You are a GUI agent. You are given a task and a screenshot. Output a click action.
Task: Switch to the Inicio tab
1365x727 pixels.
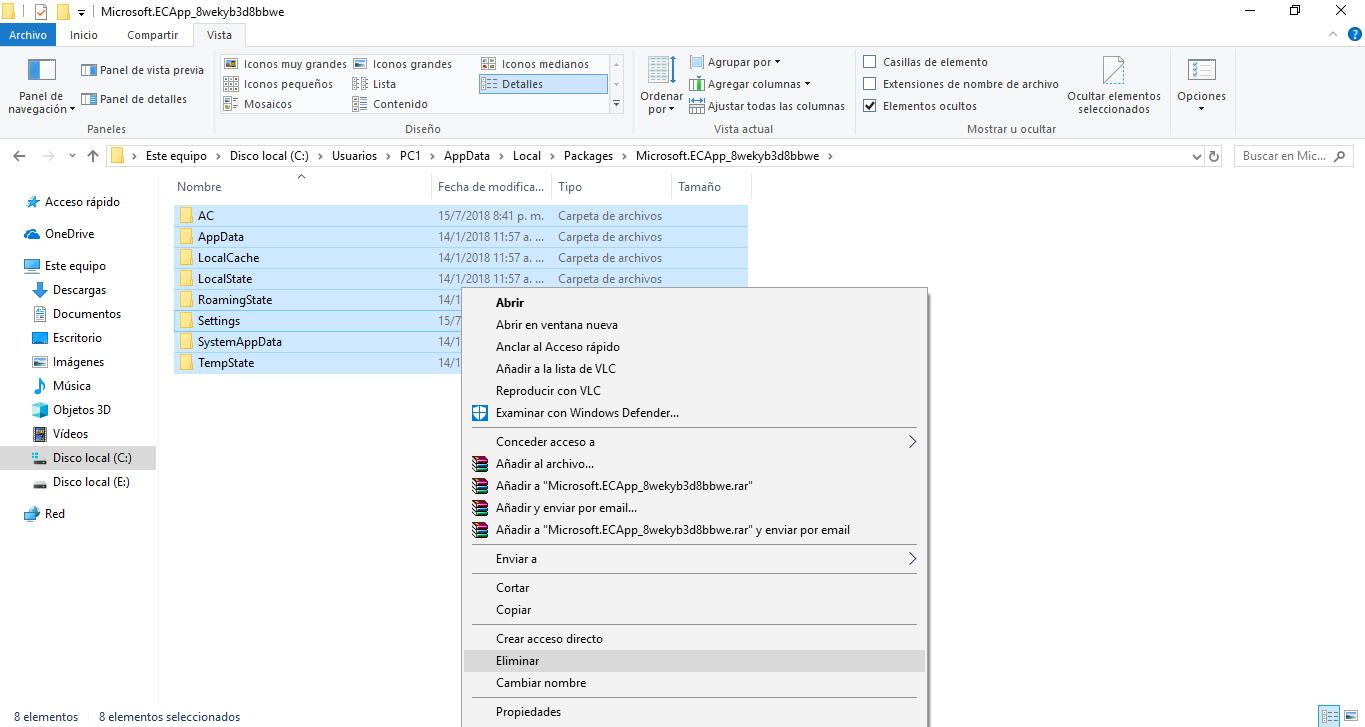click(x=84, y=35)
